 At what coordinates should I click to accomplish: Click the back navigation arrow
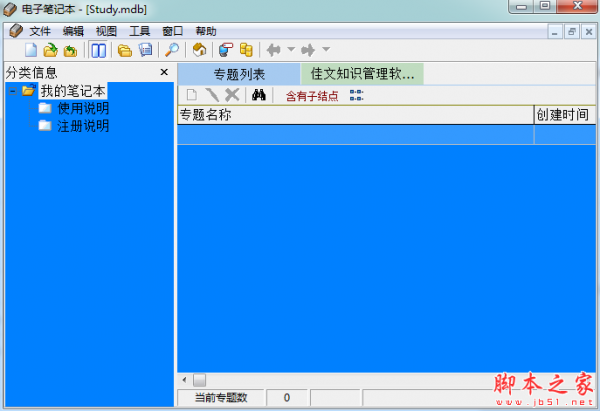tap(274, 50)
